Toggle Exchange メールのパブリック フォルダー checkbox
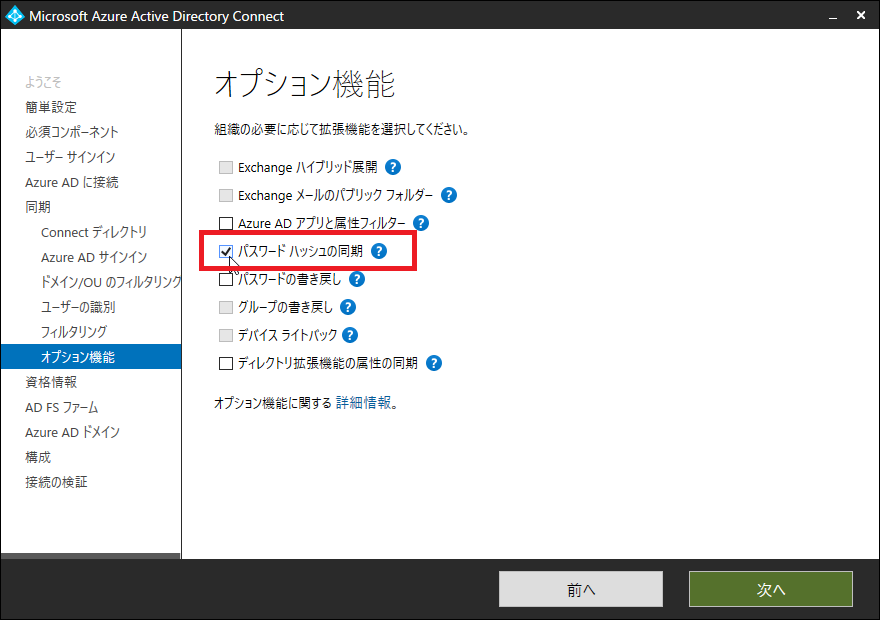This screenshot has height=620, width=880. pos(226,195)
